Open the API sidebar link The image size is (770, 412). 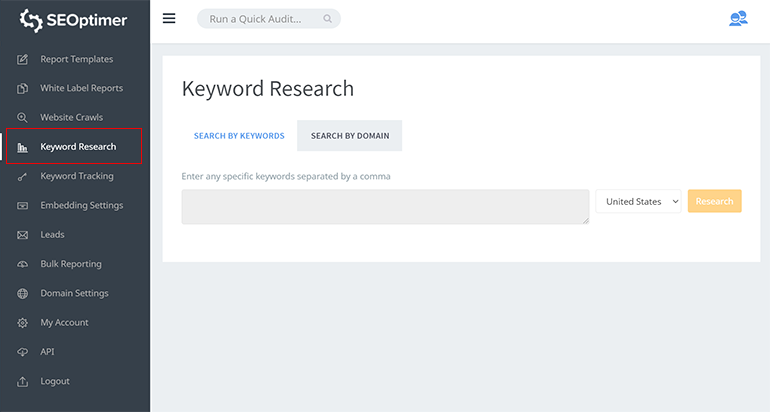point(47,352)
